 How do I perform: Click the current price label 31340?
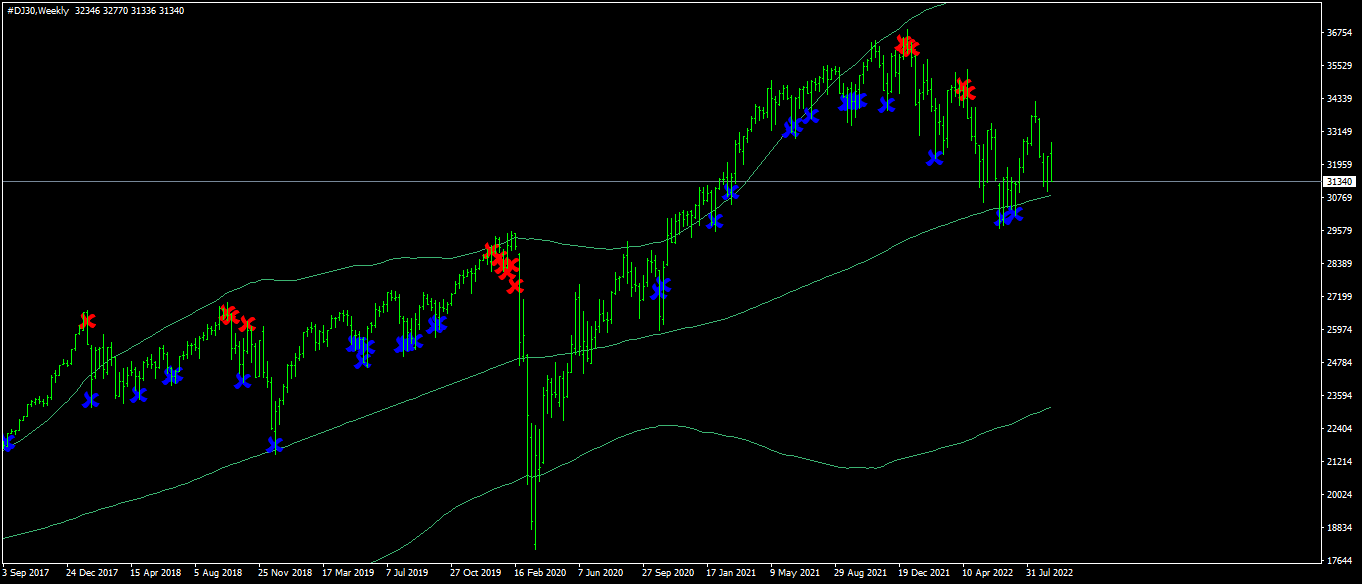click(1339, 181)
